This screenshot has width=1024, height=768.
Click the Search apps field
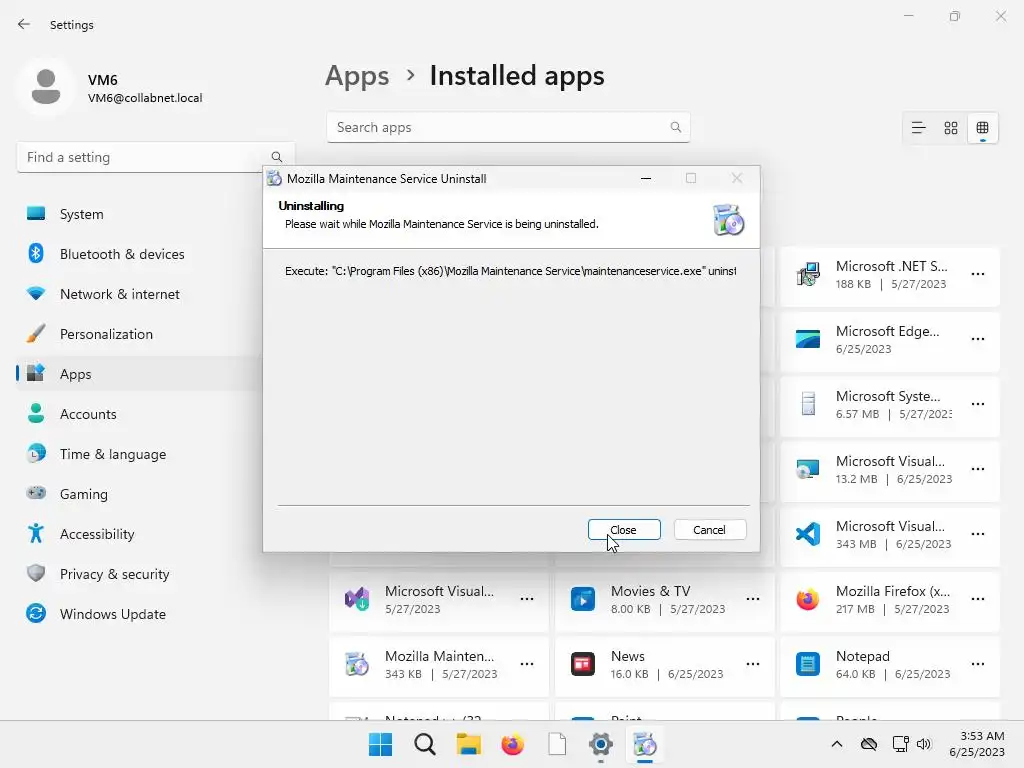[508, 127]
